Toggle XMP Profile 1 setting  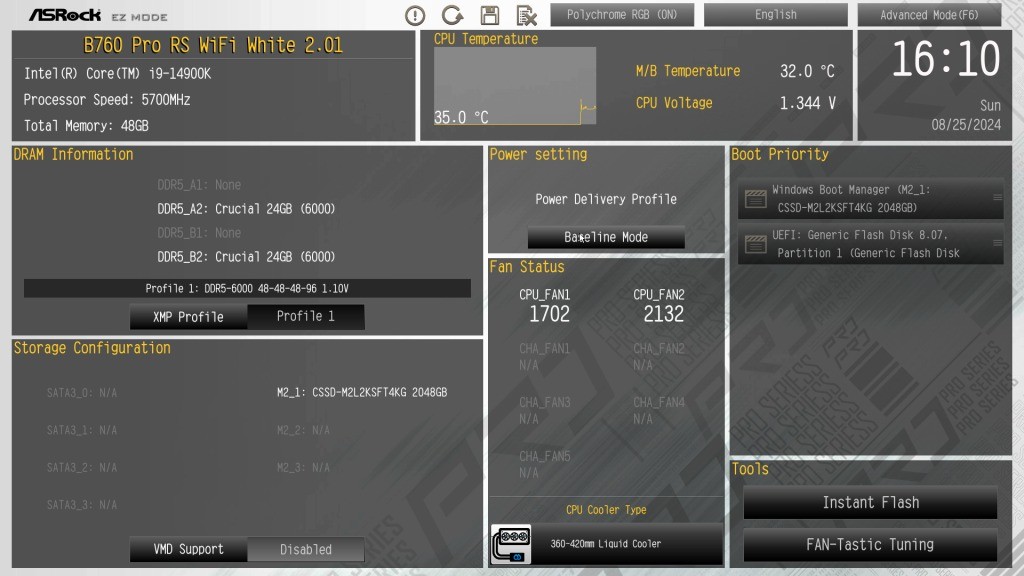[306, 316]
